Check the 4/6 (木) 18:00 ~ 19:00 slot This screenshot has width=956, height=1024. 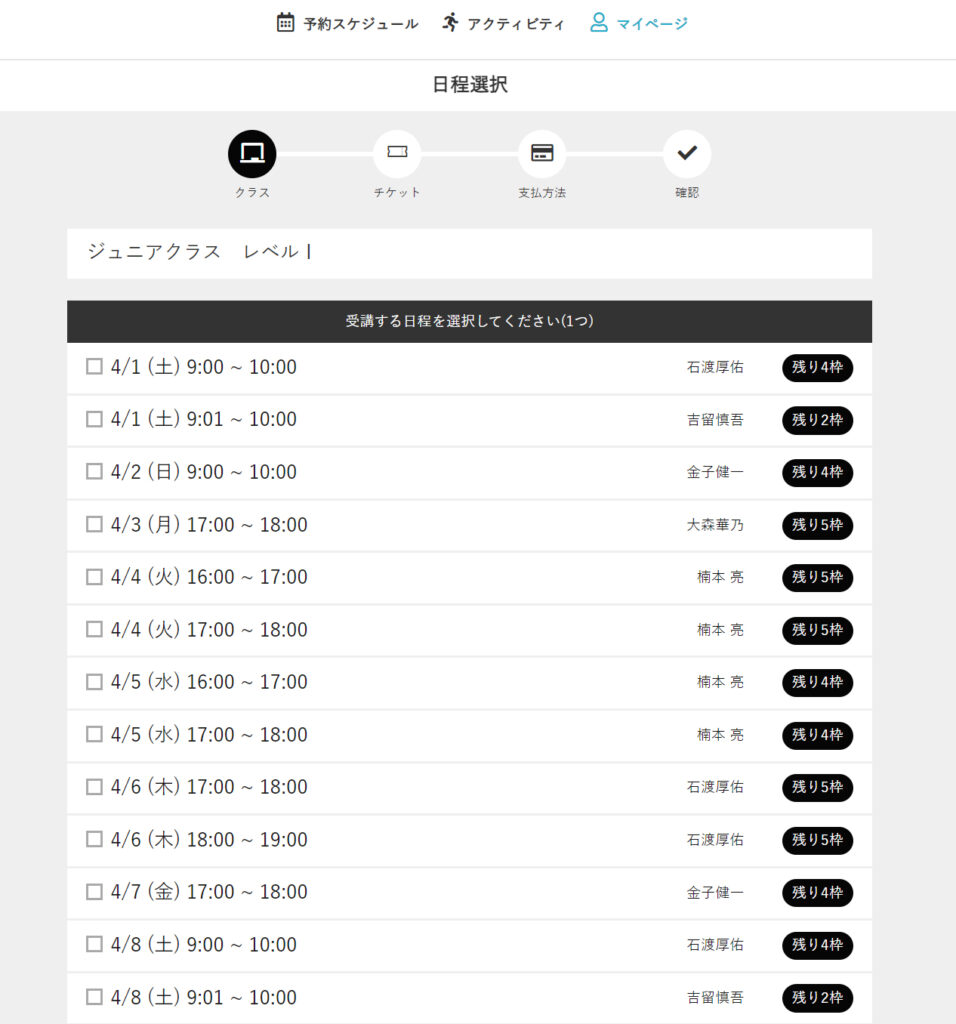pyautogui.click(x=95, y=839)
